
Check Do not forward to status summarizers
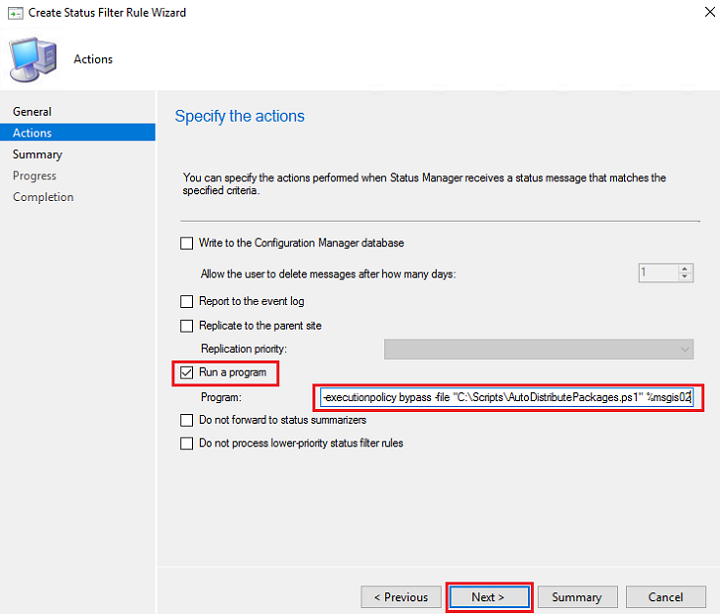click(186, 420)
